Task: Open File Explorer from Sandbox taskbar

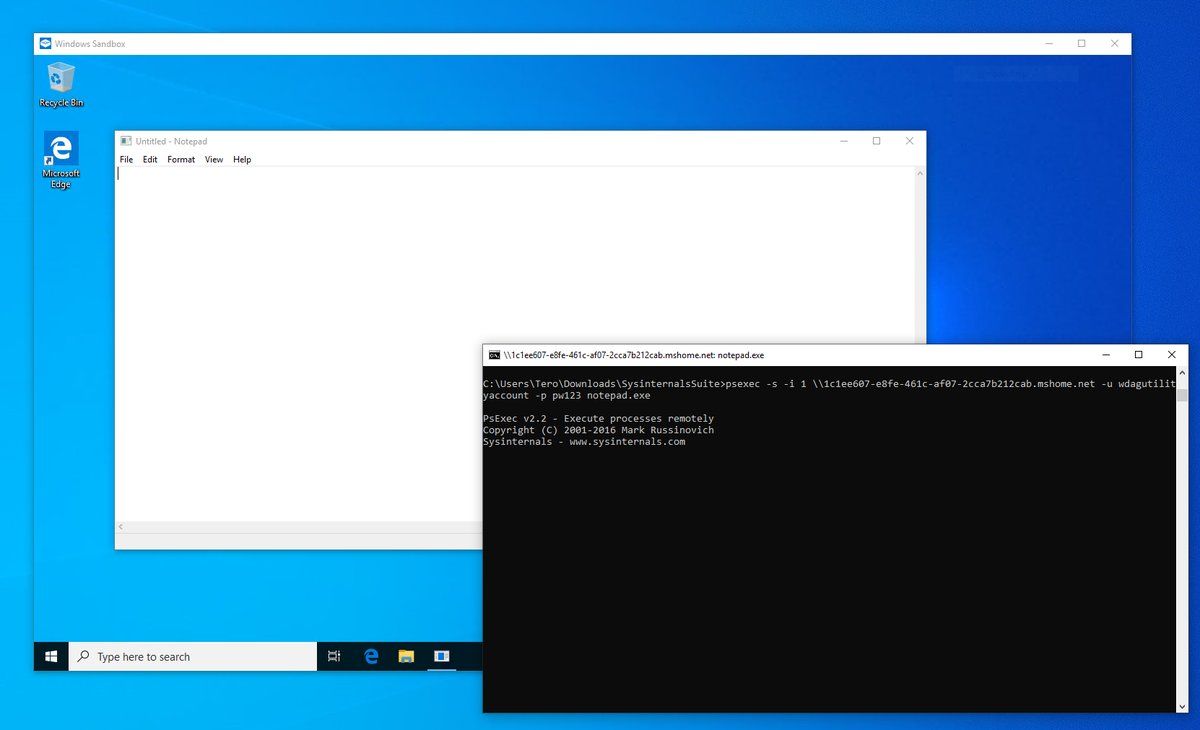Action: 406,656
